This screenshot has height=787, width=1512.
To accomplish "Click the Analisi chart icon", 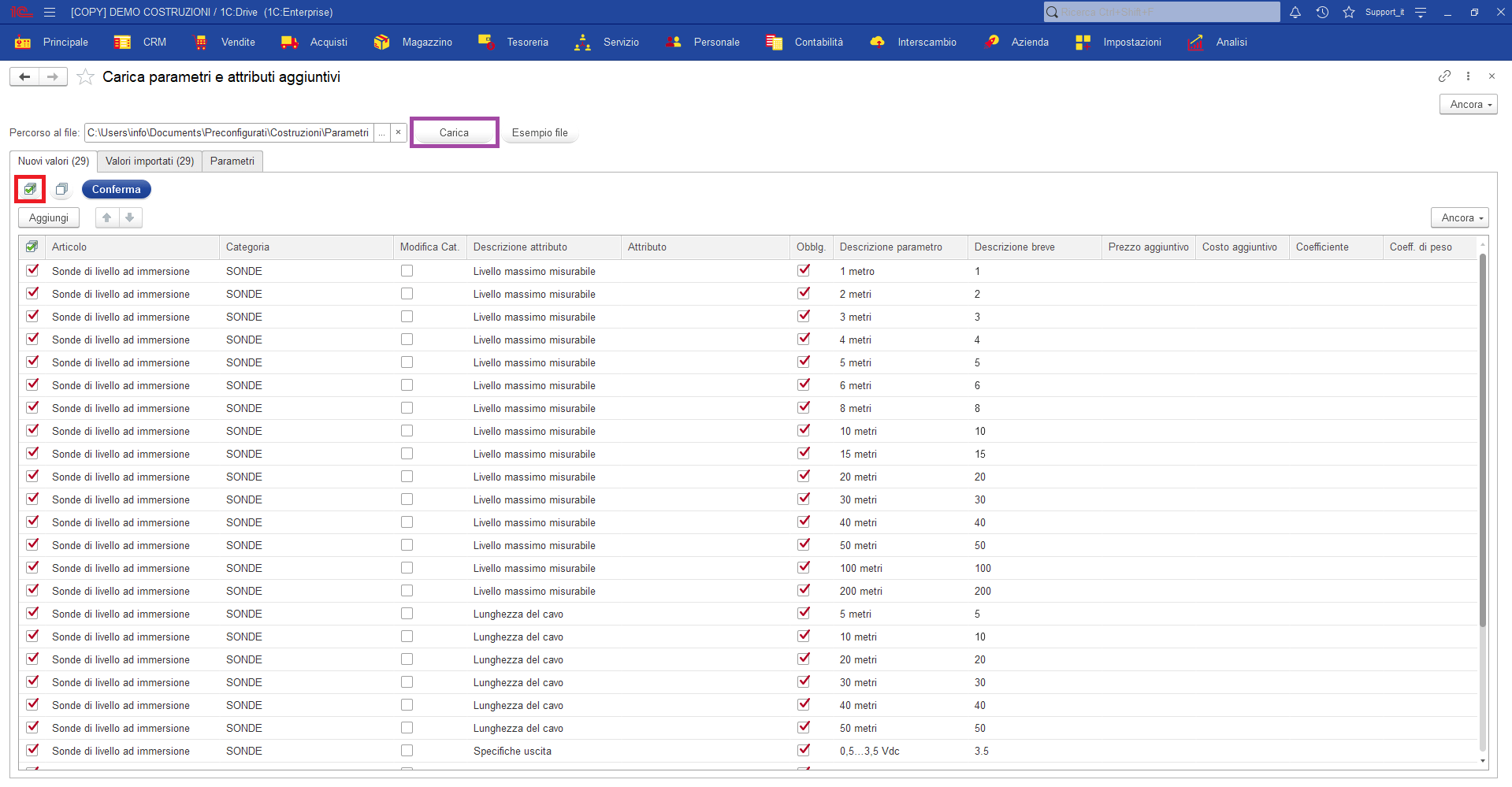I will coord(1195,43).
